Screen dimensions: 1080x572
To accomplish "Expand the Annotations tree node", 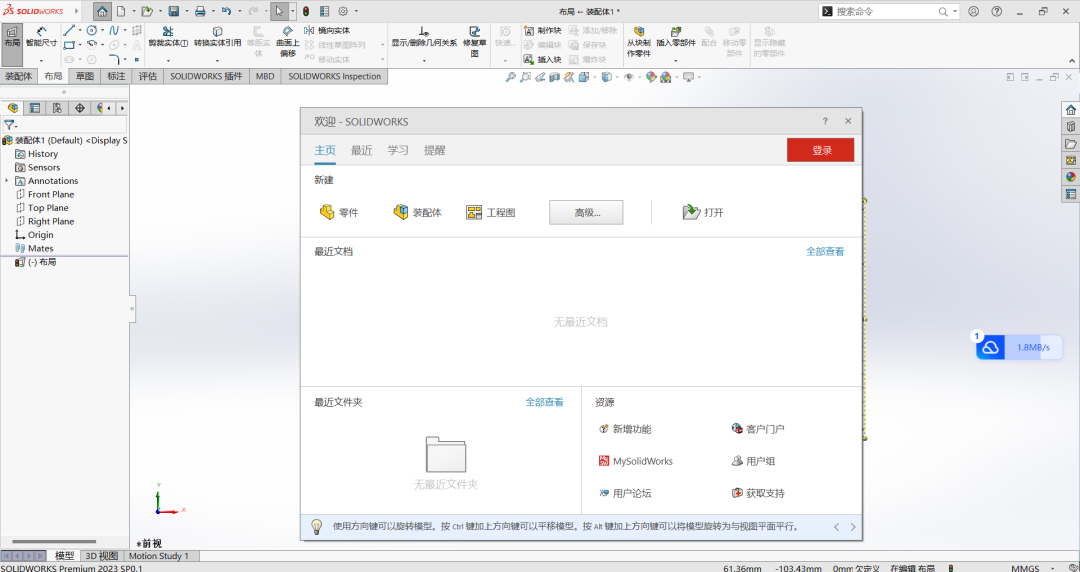I will (7, 181).
